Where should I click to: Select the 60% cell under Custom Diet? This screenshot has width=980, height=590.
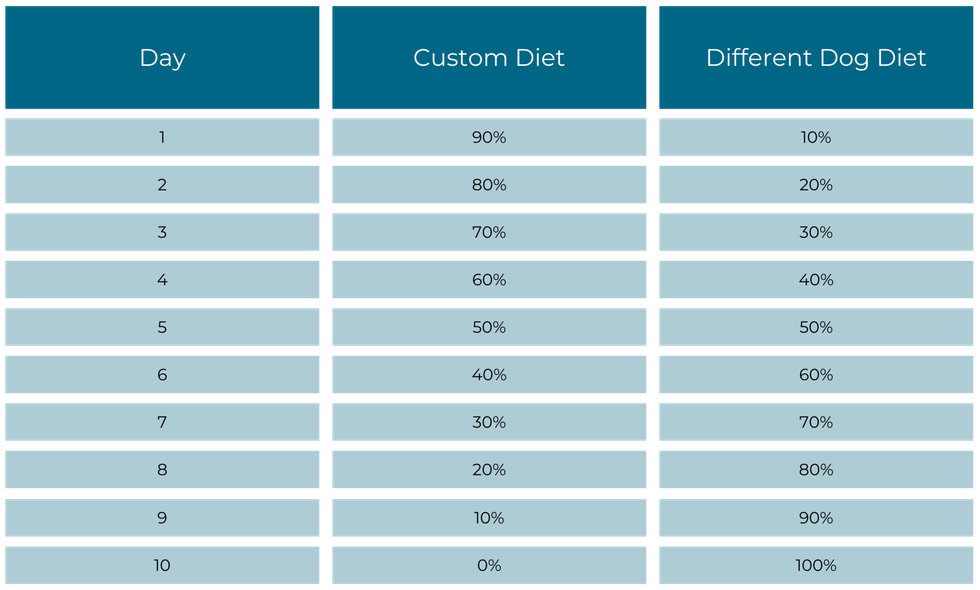click(489, 280)
